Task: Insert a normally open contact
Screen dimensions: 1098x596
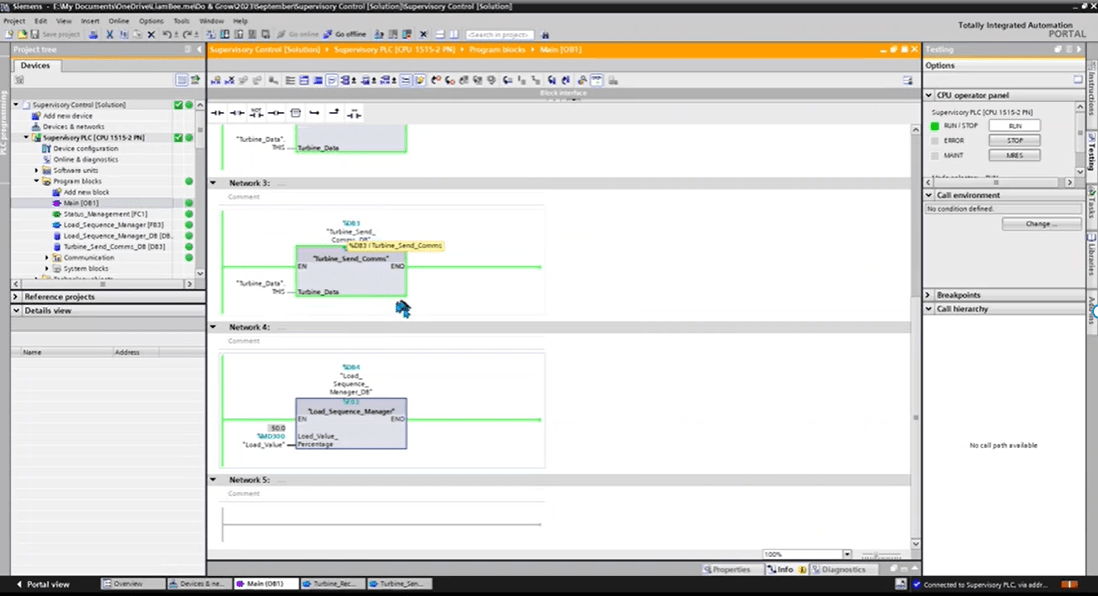Action: click(217, 113)
